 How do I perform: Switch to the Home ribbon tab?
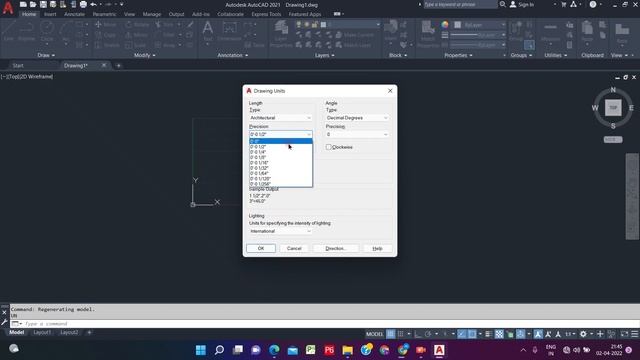pyautogui.click(x=29, y=14)
